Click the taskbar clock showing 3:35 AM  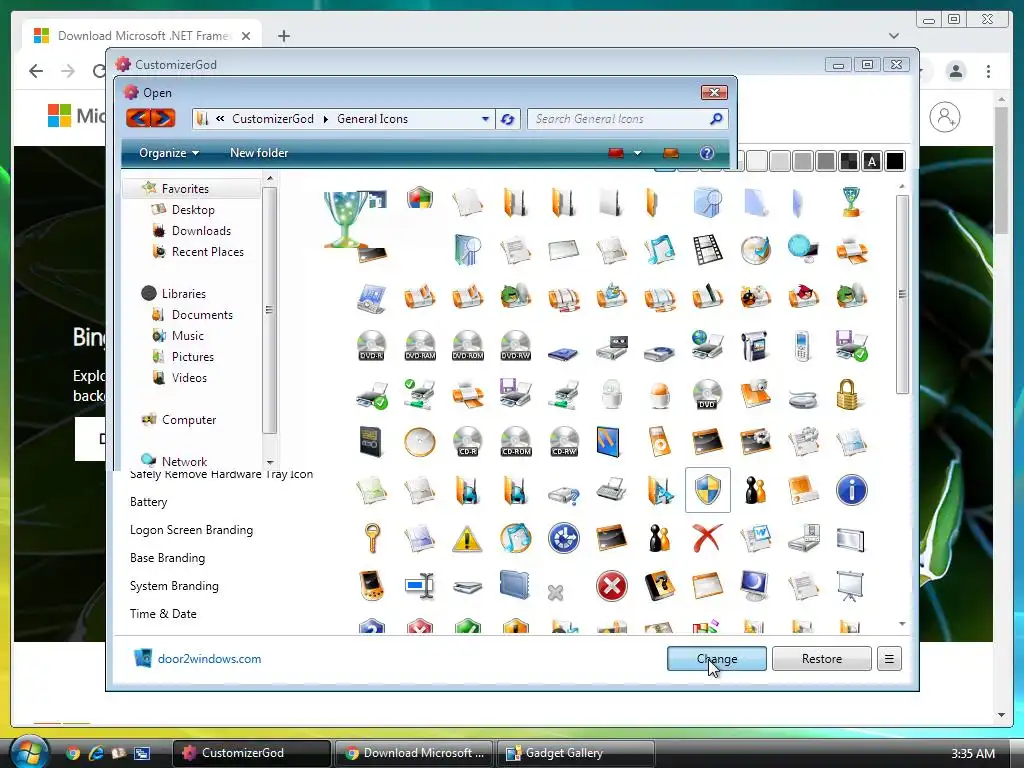(x=972, y=754)
